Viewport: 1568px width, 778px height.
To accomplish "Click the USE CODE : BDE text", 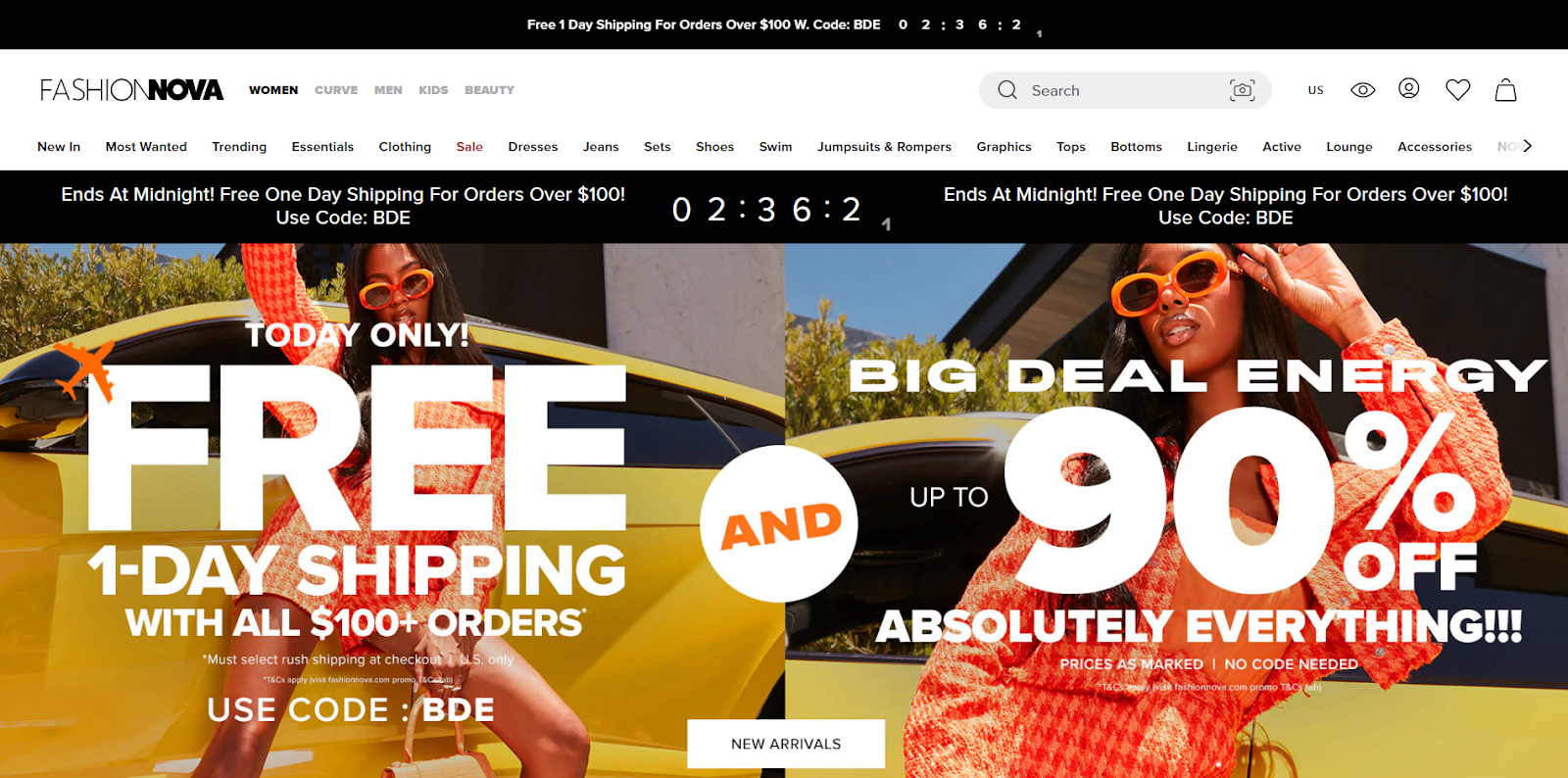I will click(x=351, y=709).
